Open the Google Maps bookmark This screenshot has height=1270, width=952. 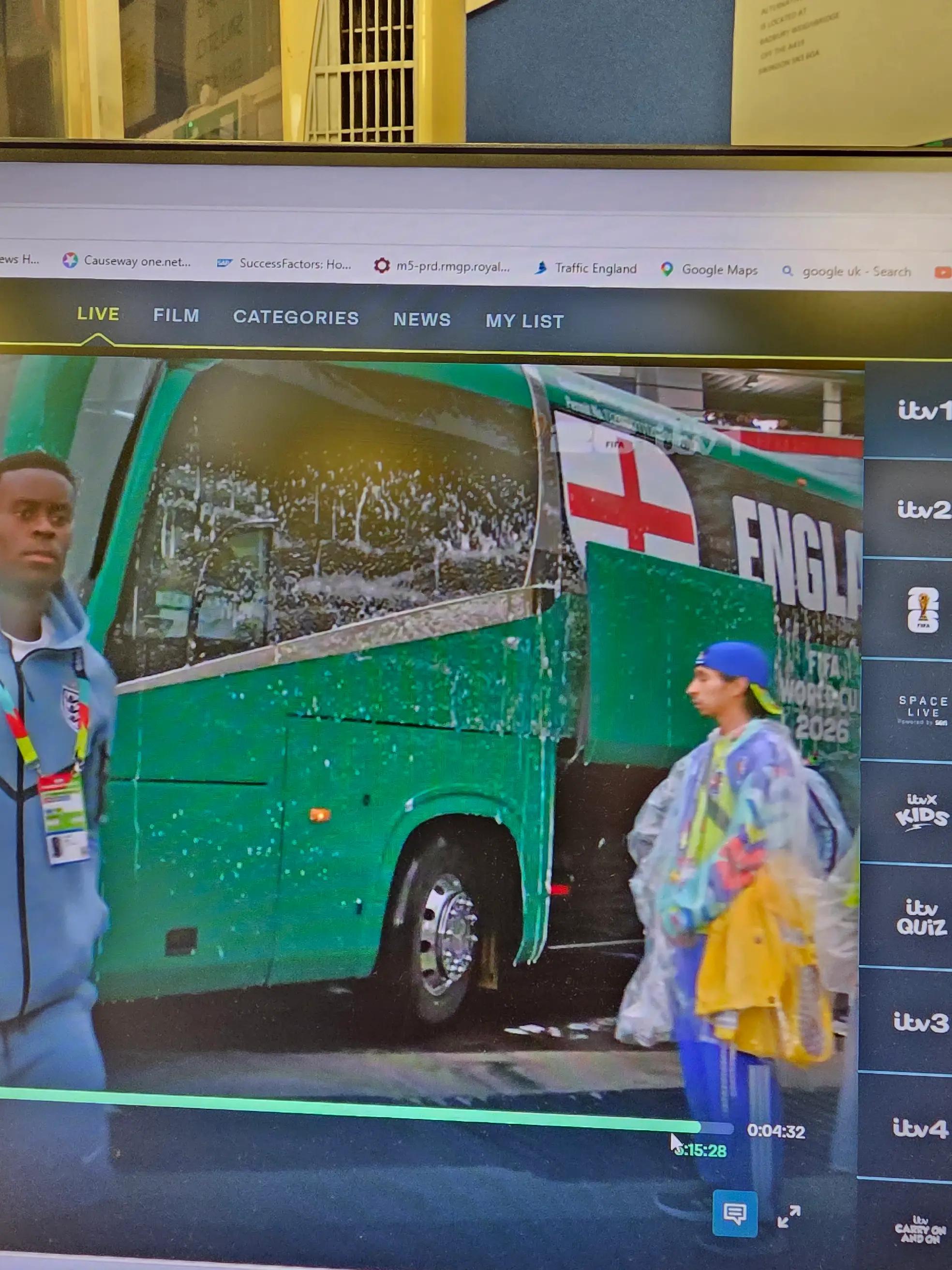tap(709, 270)
